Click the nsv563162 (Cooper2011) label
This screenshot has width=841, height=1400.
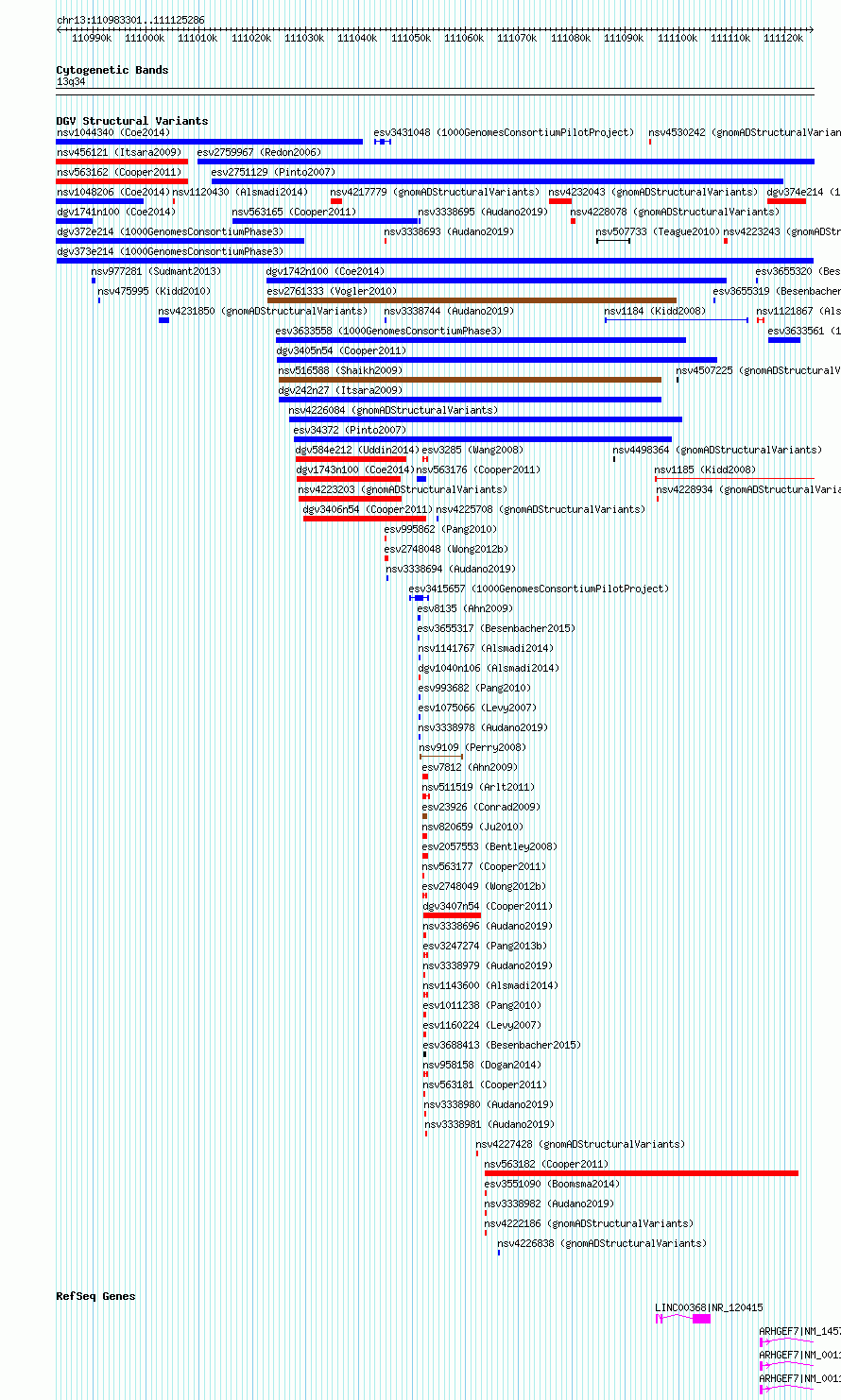[x=119, y=172]
